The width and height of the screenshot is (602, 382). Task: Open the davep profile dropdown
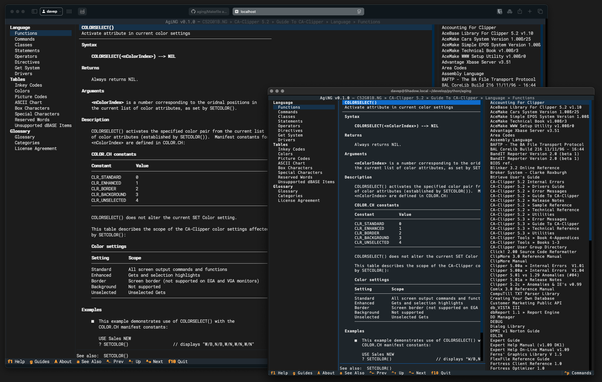coord(51,12)
